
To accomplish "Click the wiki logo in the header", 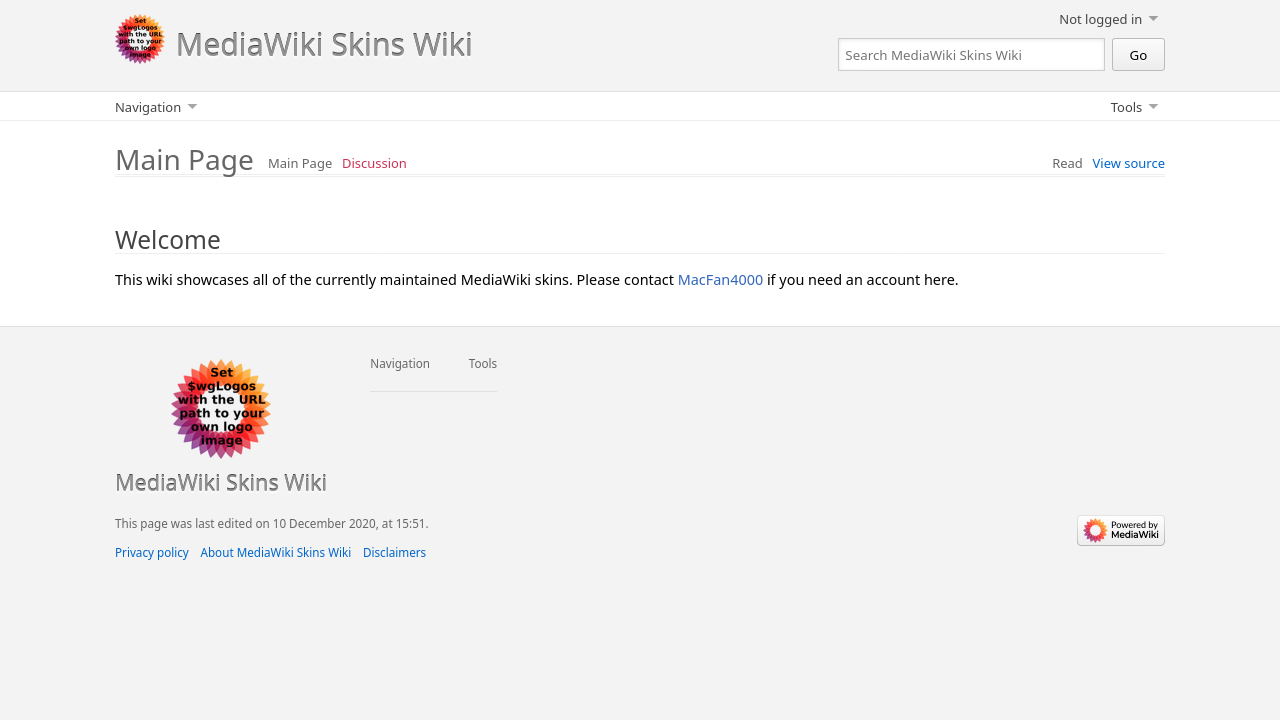I will point(140,39).
